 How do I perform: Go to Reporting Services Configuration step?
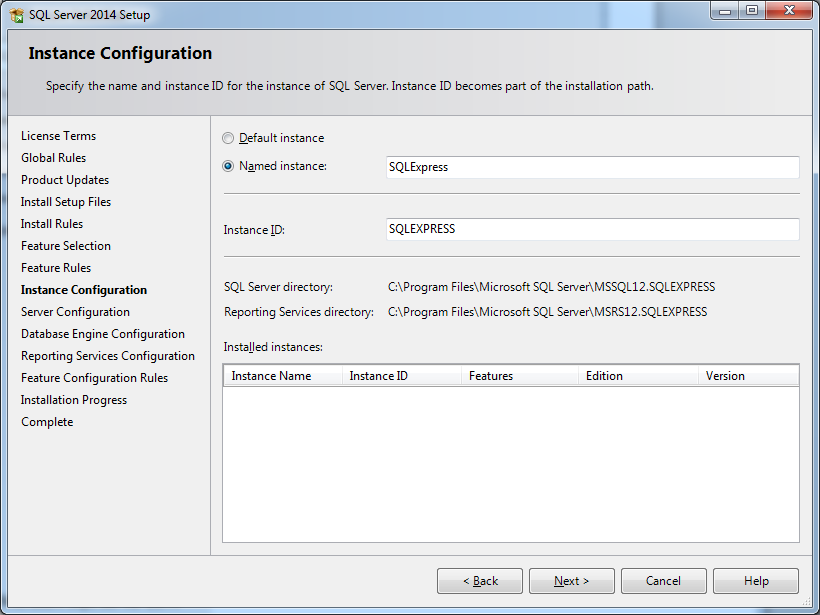(x=108, y=356)
